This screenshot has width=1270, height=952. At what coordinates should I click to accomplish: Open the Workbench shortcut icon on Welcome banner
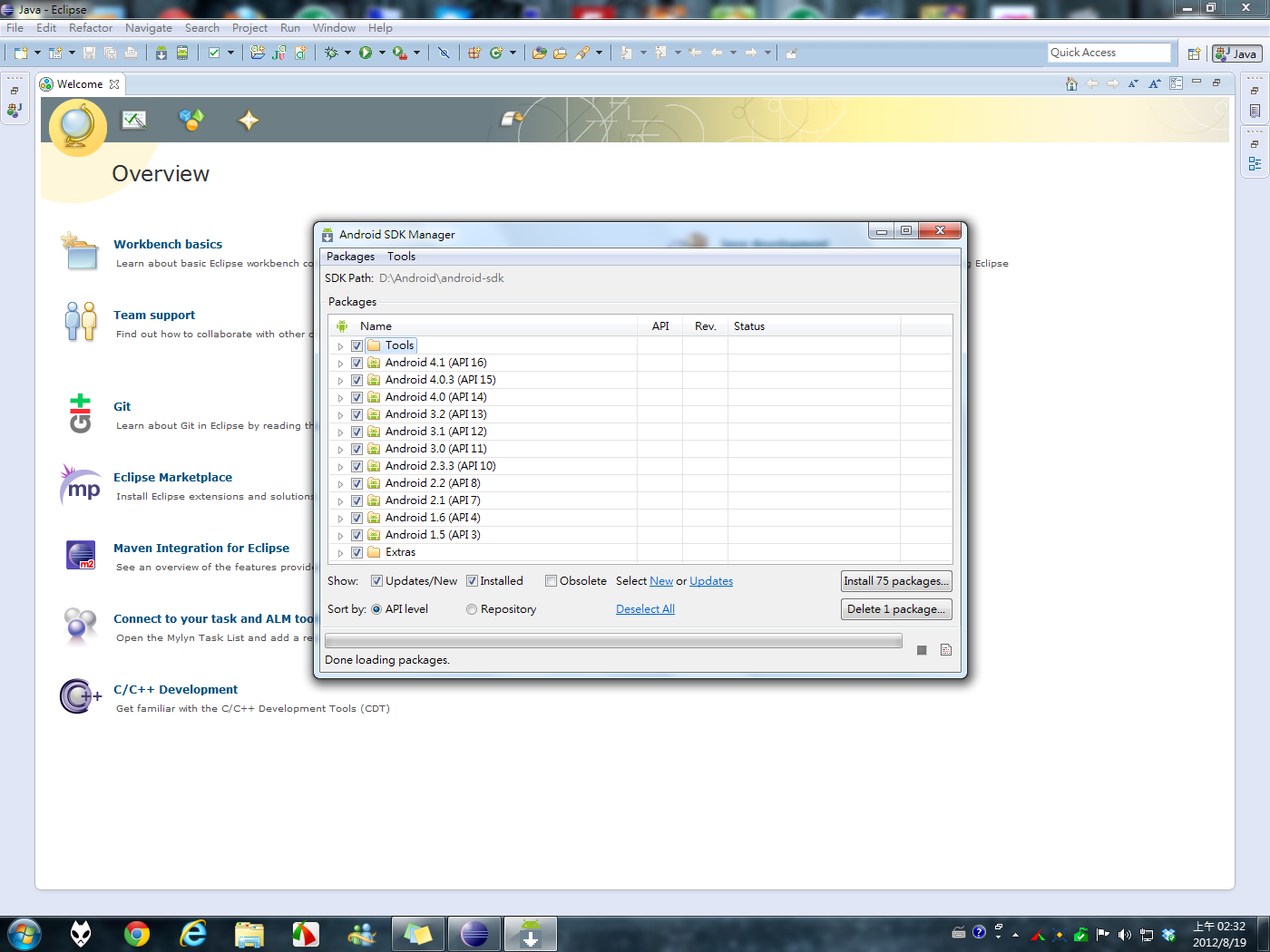[513, 119]
